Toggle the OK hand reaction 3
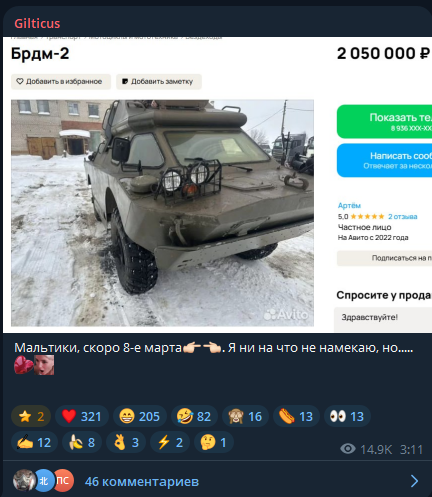 (x=126, y=442)
